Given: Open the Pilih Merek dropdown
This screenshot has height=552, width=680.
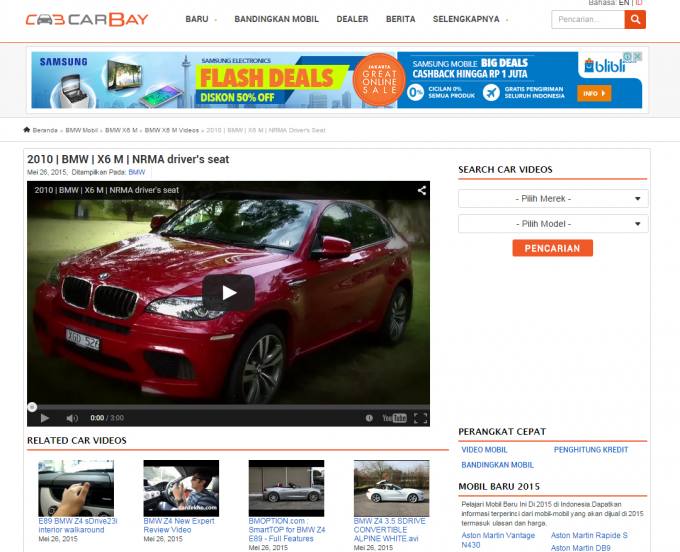Looking at the screenshot, I should coord(553,199).
